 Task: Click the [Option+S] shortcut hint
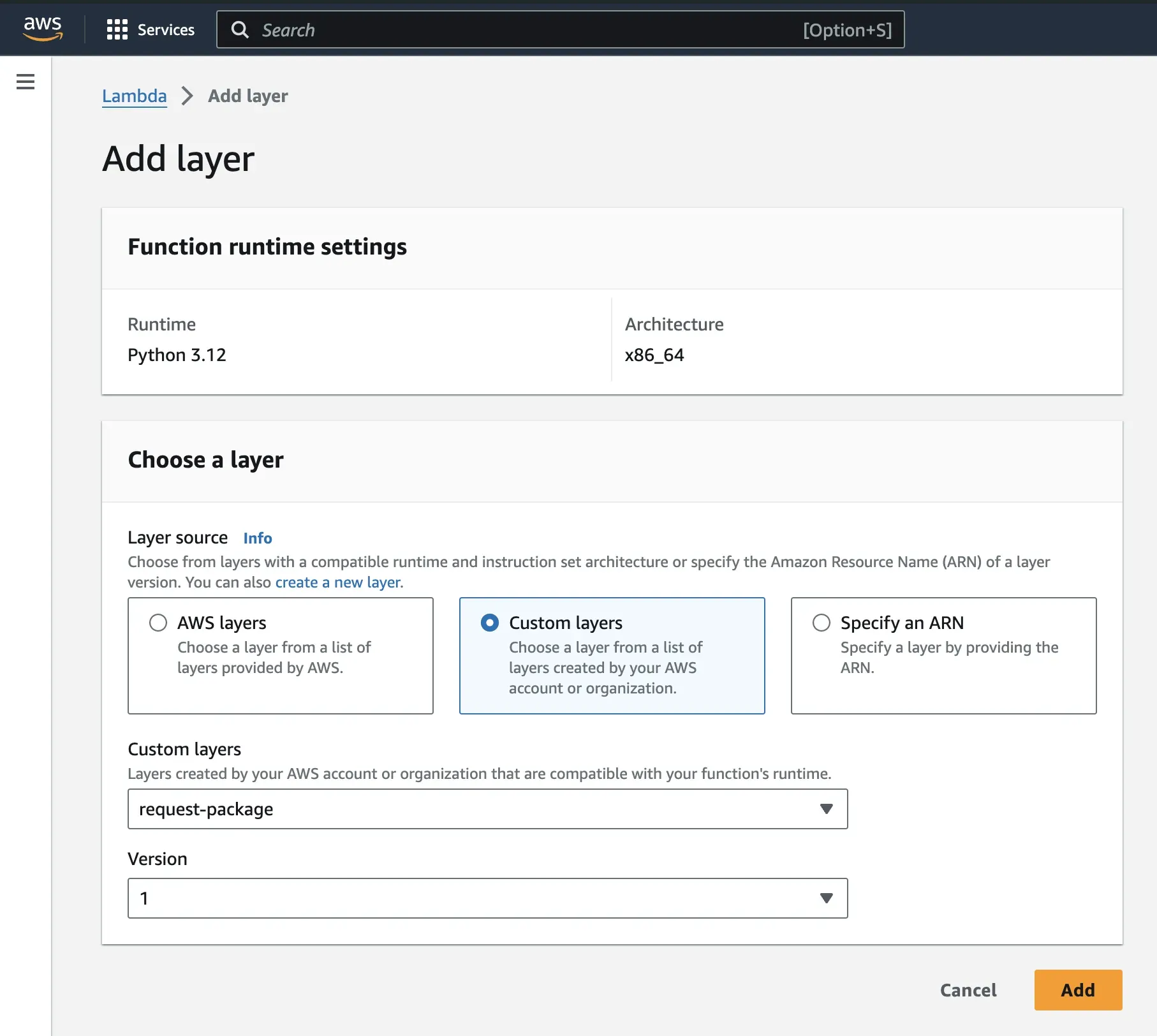tap(847, 30)
